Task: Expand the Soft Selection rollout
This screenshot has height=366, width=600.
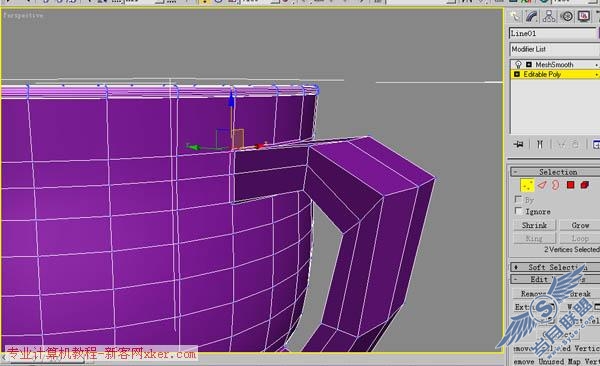Action: click(x=555, y=267)
